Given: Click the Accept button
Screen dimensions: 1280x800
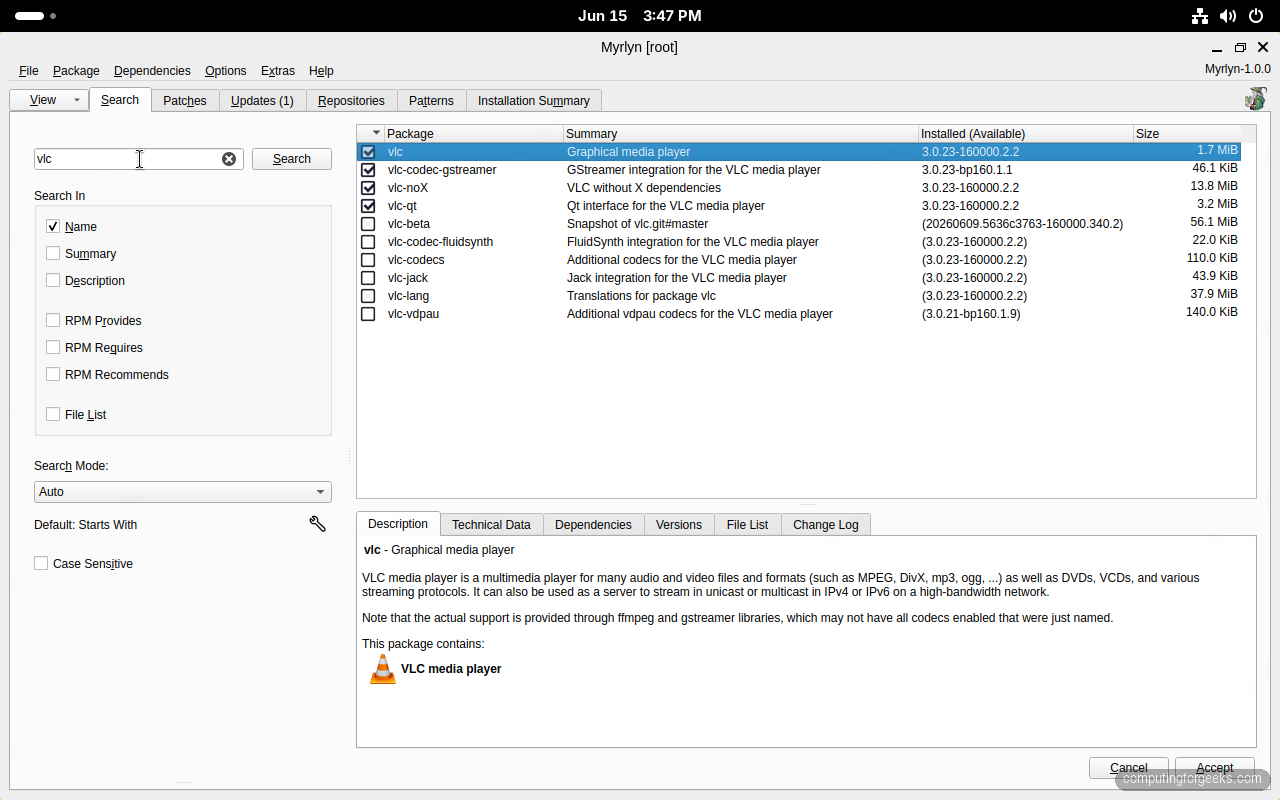Looking at the screenshot, I should (1215, 768).
